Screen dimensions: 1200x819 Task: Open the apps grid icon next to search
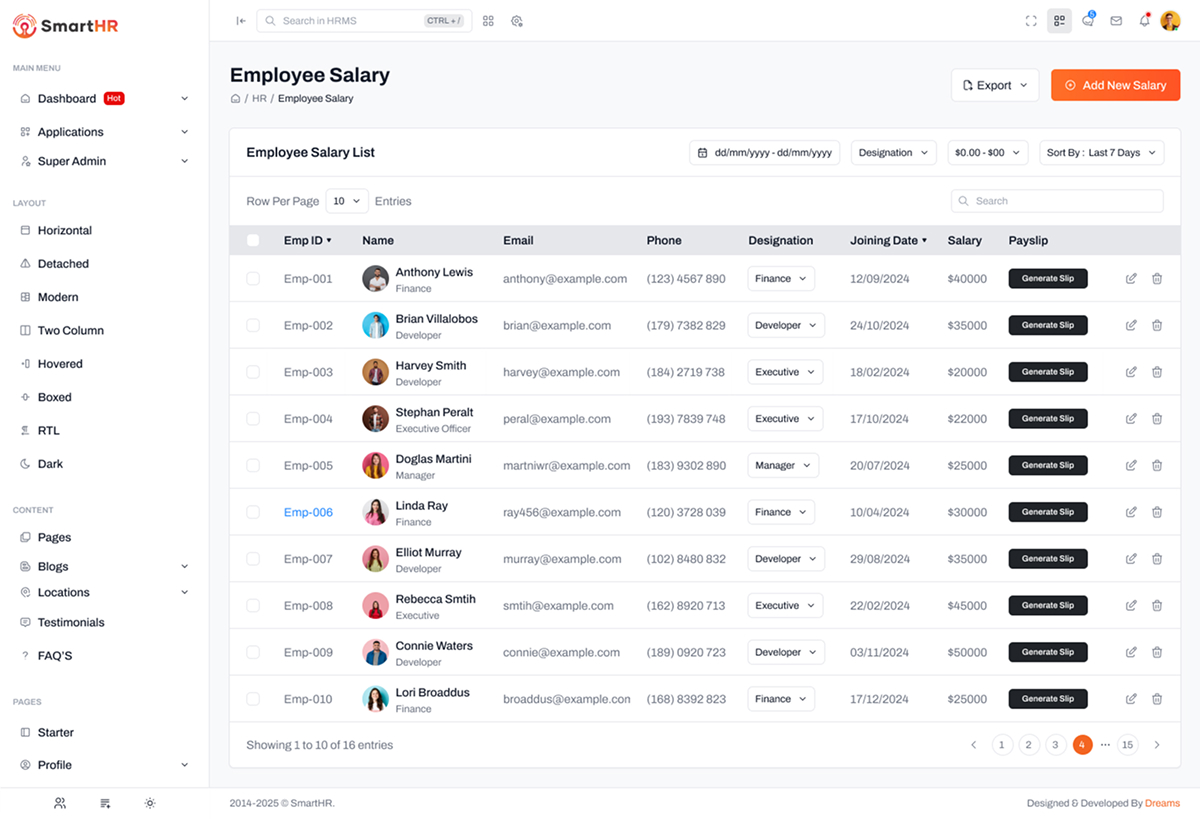click(488, 20)
